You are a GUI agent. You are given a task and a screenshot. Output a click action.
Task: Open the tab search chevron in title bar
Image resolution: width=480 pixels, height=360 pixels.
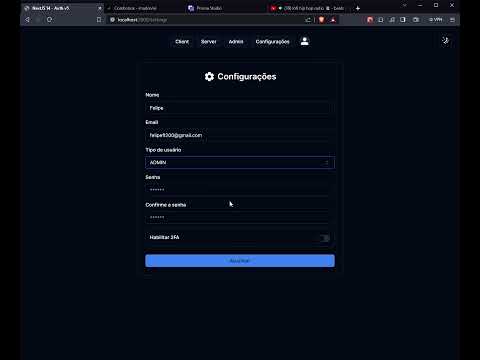click(404, 5)
